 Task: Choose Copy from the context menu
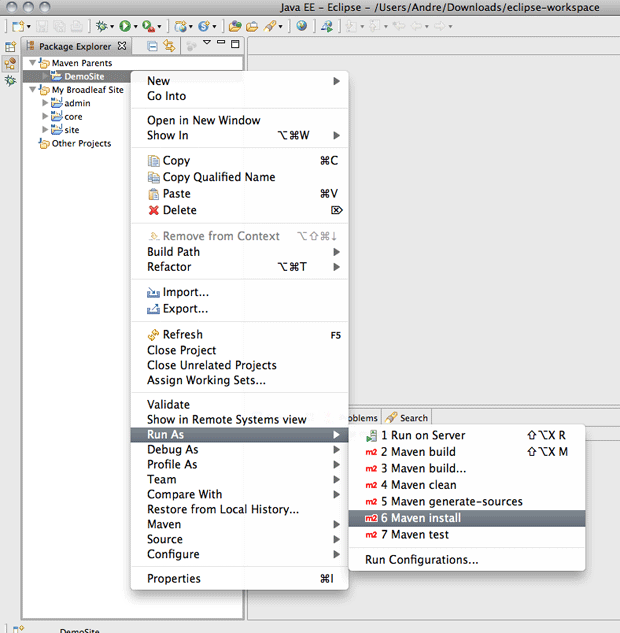240,161
